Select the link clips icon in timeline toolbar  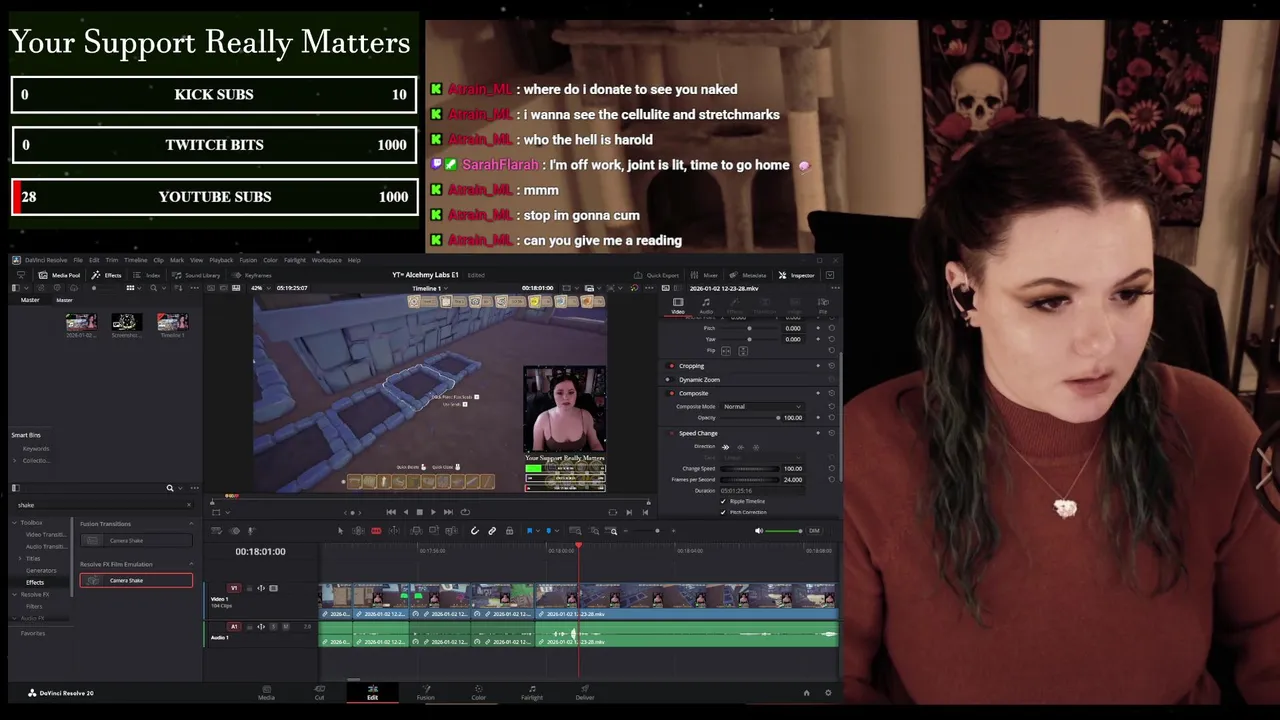point(492,531)
